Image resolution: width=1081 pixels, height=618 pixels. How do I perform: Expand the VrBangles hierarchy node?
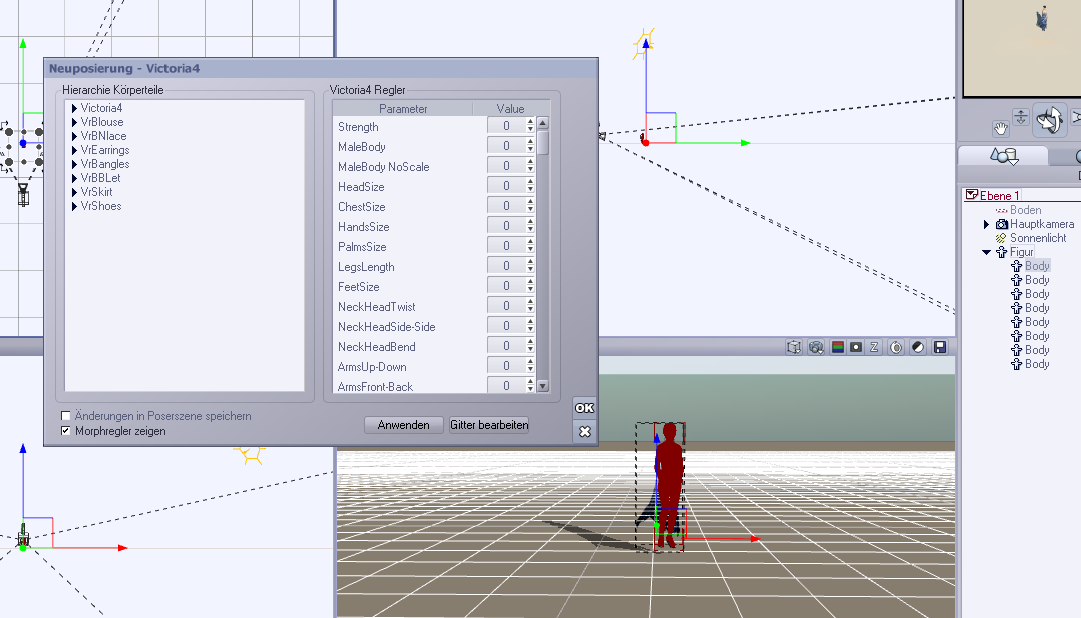click(74, 164)
